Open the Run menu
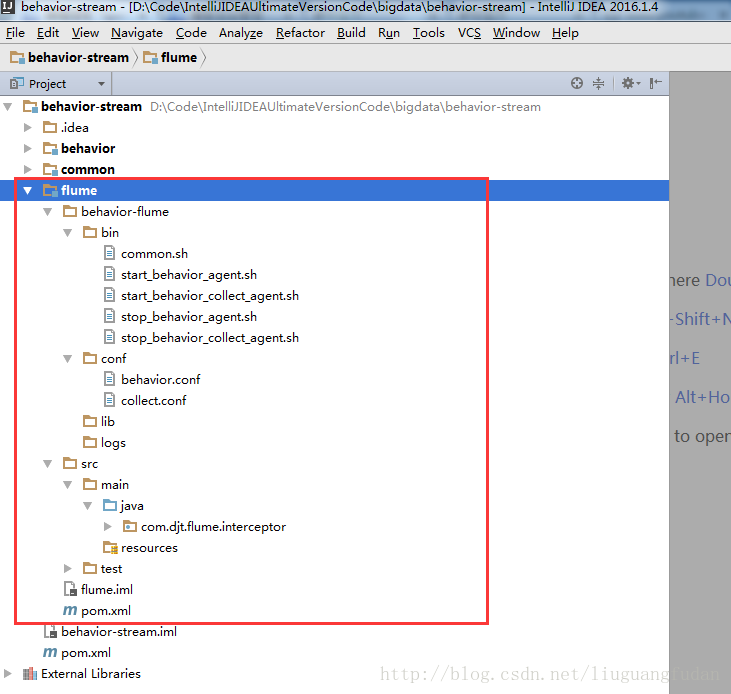The width and height of the screenshot is (731, 694). tap(389, 33)
